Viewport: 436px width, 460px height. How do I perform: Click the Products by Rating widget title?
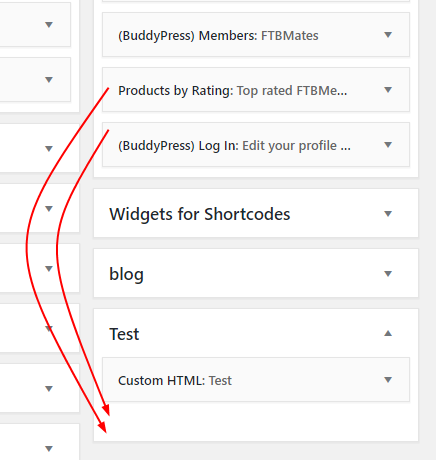[233, 91]
